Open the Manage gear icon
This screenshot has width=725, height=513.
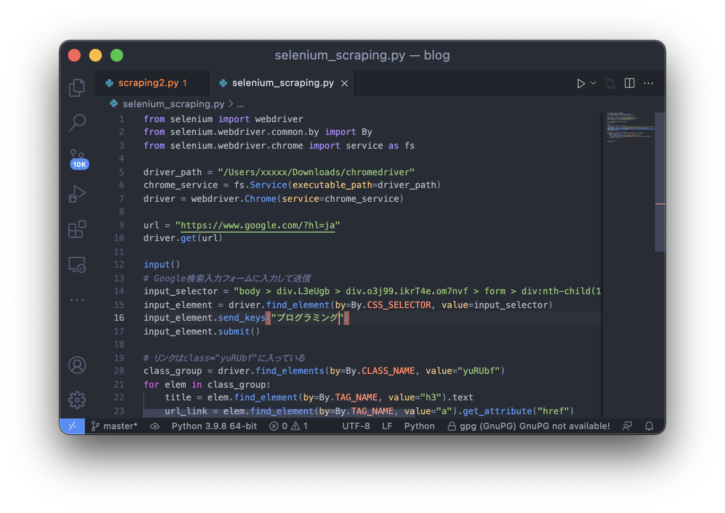[x=77, y=399]
